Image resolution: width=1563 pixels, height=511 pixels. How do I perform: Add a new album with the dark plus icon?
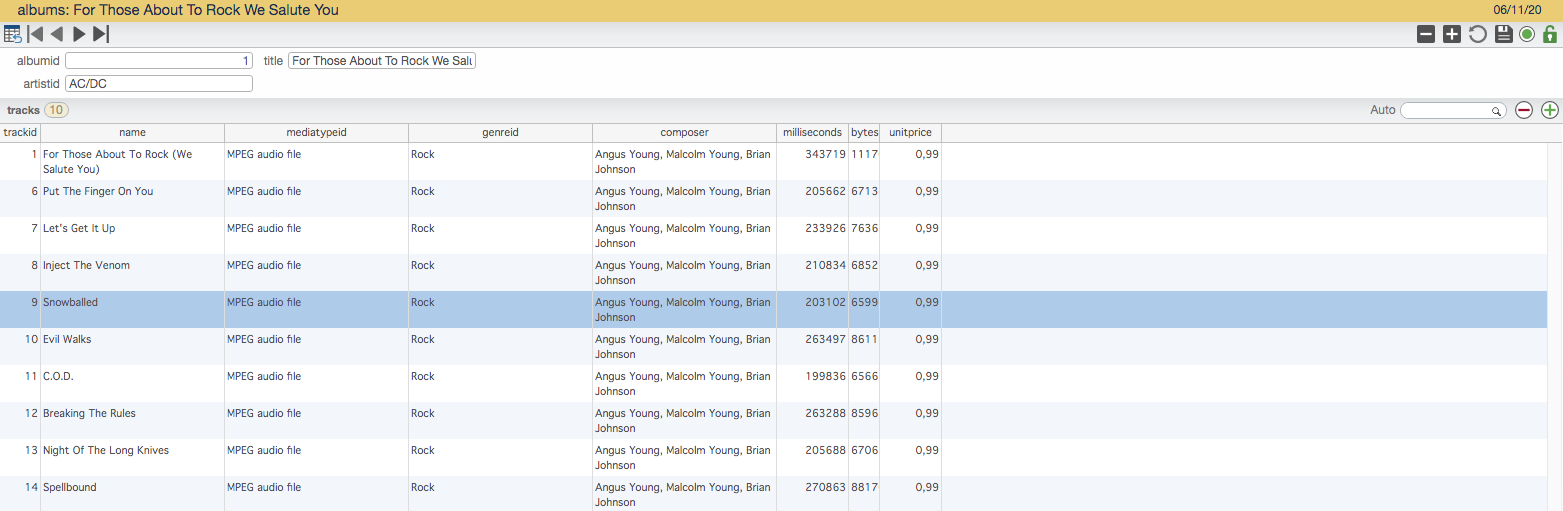click(x=1452, y=34)
